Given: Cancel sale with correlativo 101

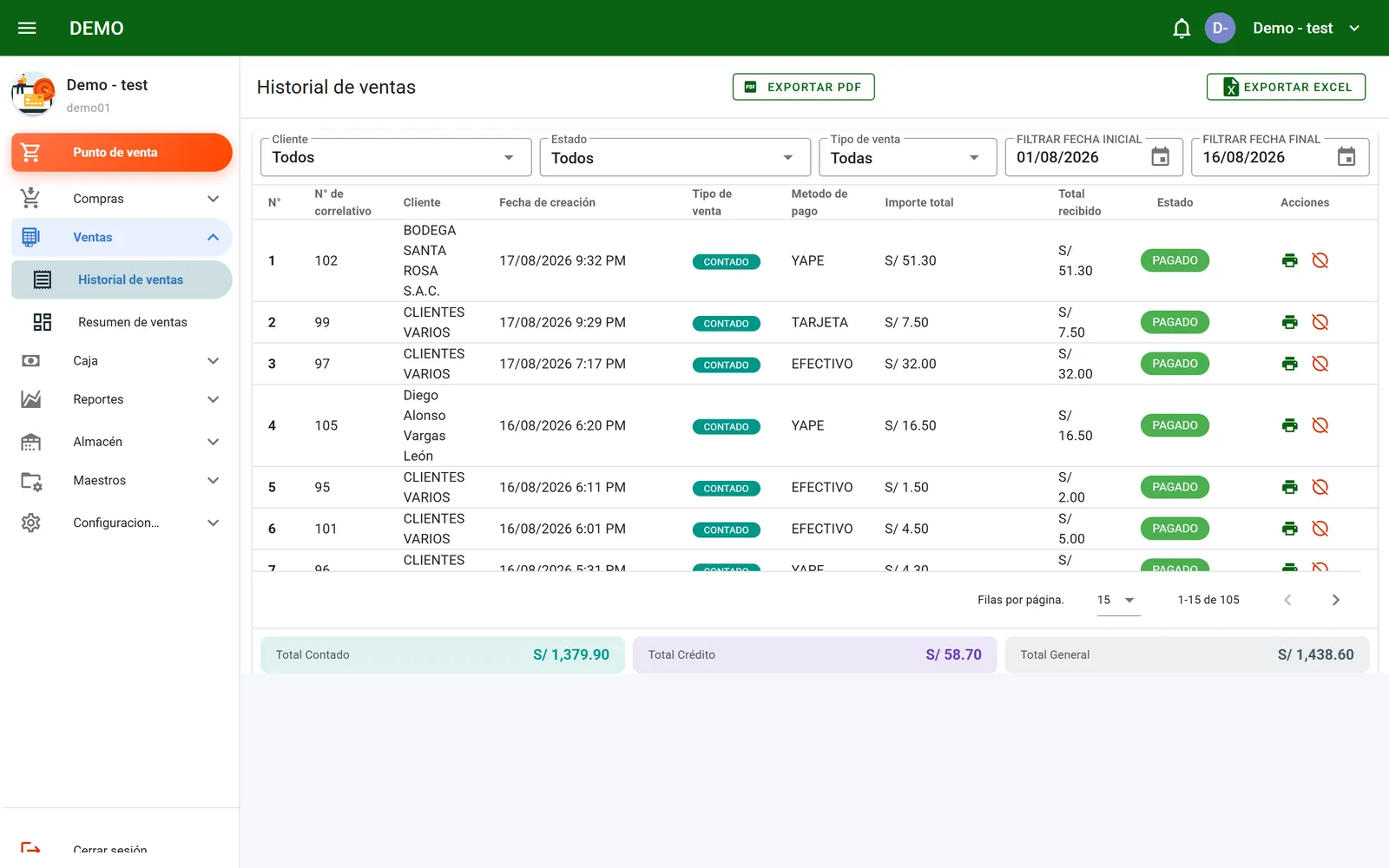Looking at the screenshot, I should [1320, 529].
